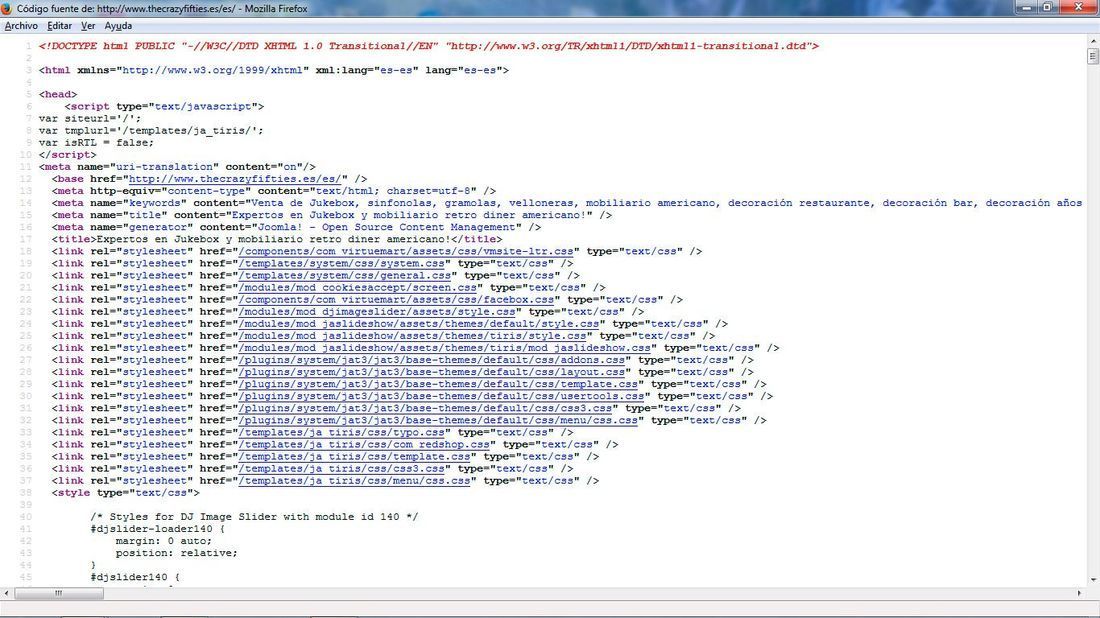Open the Ayuda menu
Image resolution: width=1100 pixels, height=618 pixels.
[118, 26]
